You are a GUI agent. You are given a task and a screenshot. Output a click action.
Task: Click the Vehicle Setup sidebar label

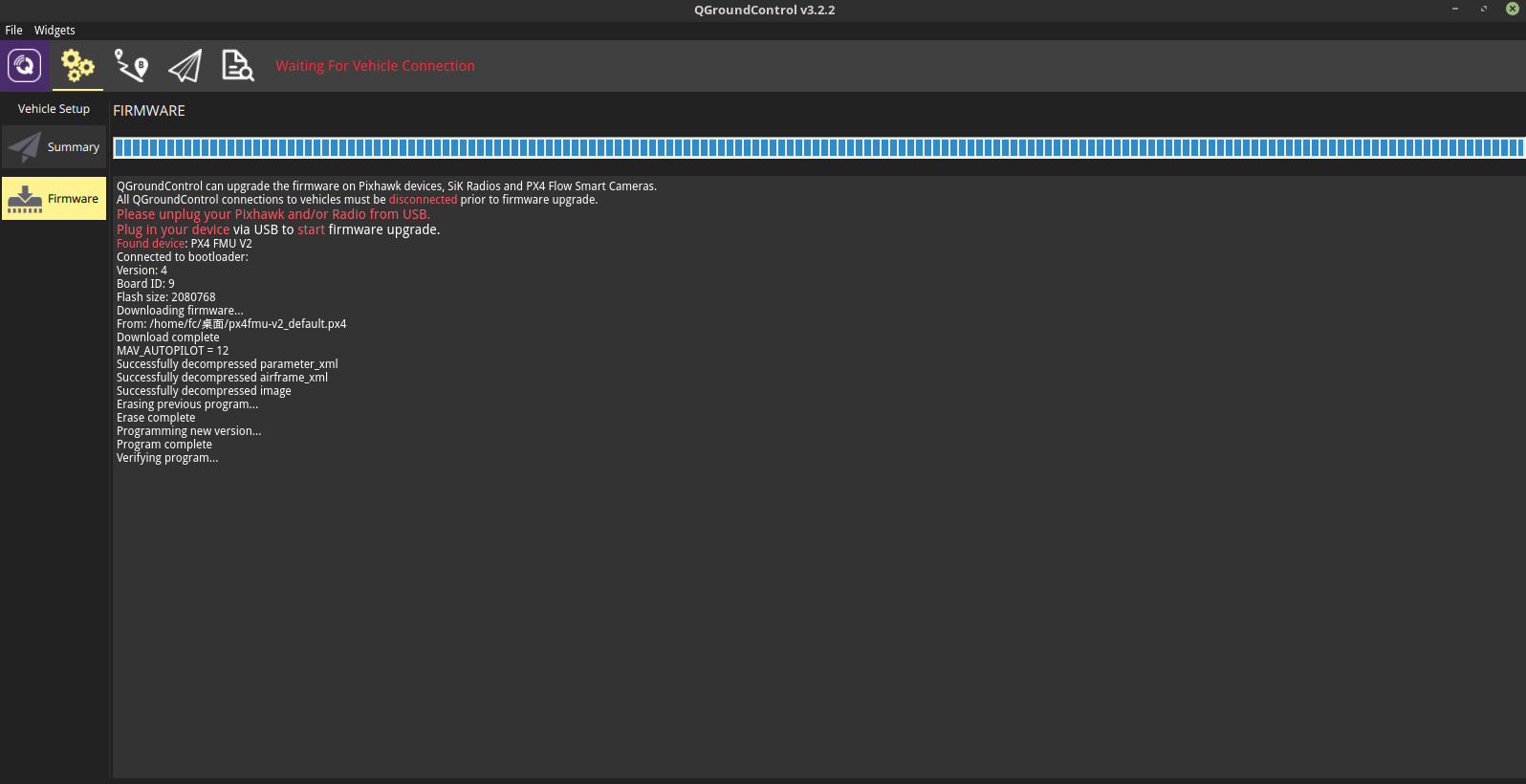click(x=54, y=109)
